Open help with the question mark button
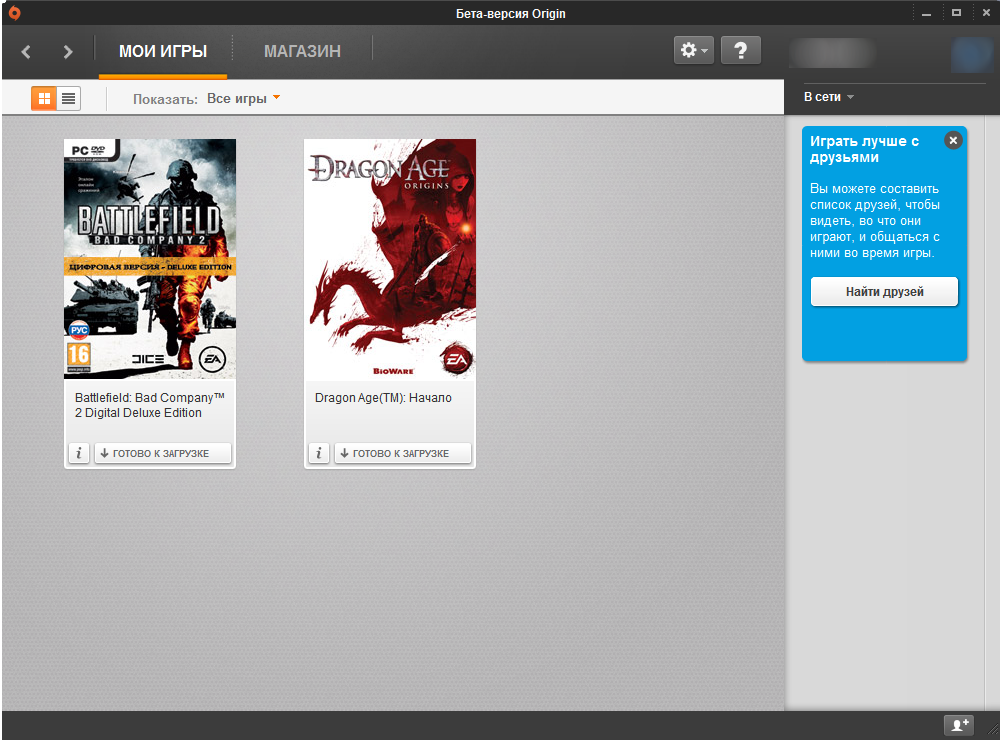The width and height of the screenshot is (1000, 740). pos(740,51)
